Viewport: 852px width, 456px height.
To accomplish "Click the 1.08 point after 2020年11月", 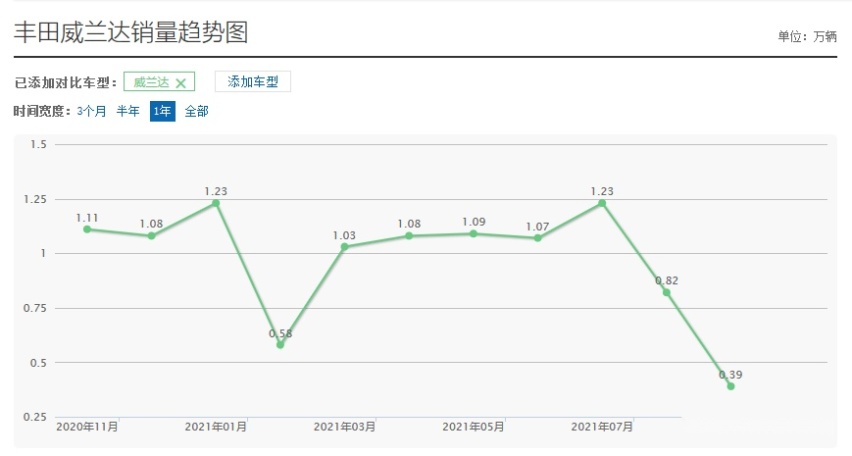I will coord(152,236).
